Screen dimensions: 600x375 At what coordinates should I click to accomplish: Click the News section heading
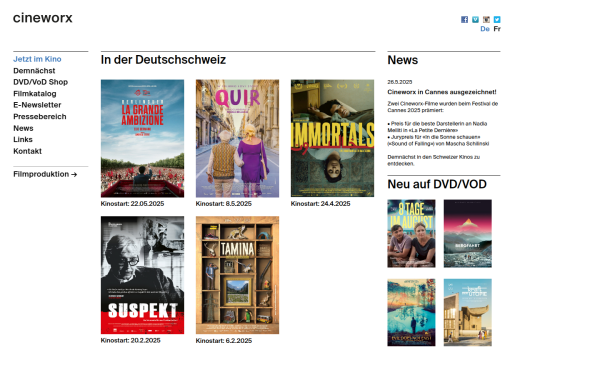[403, 60]
